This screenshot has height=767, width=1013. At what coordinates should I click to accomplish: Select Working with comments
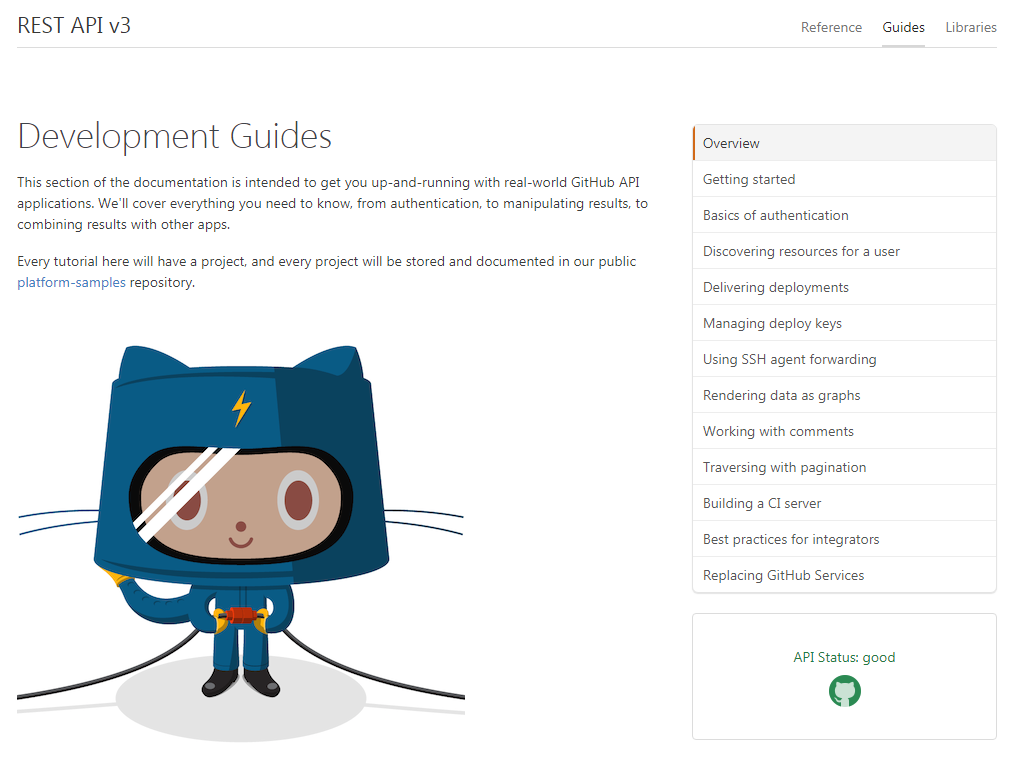point(777,431)
